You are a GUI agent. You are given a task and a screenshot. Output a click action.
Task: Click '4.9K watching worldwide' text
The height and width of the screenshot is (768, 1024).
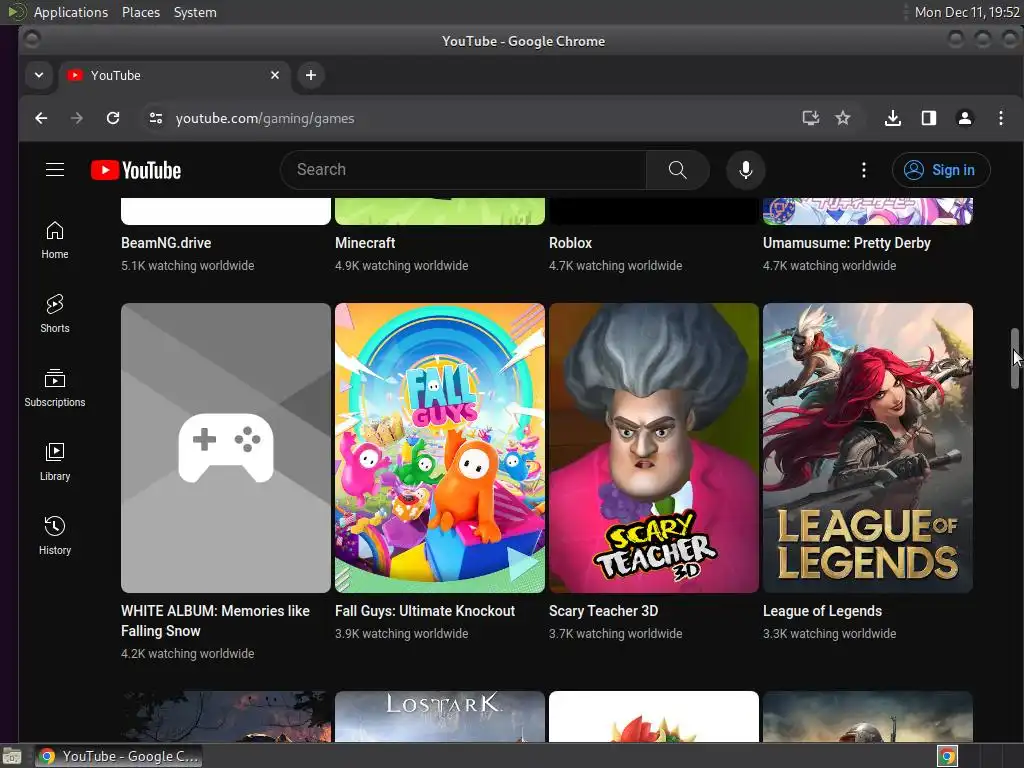(x=402, y=266)
